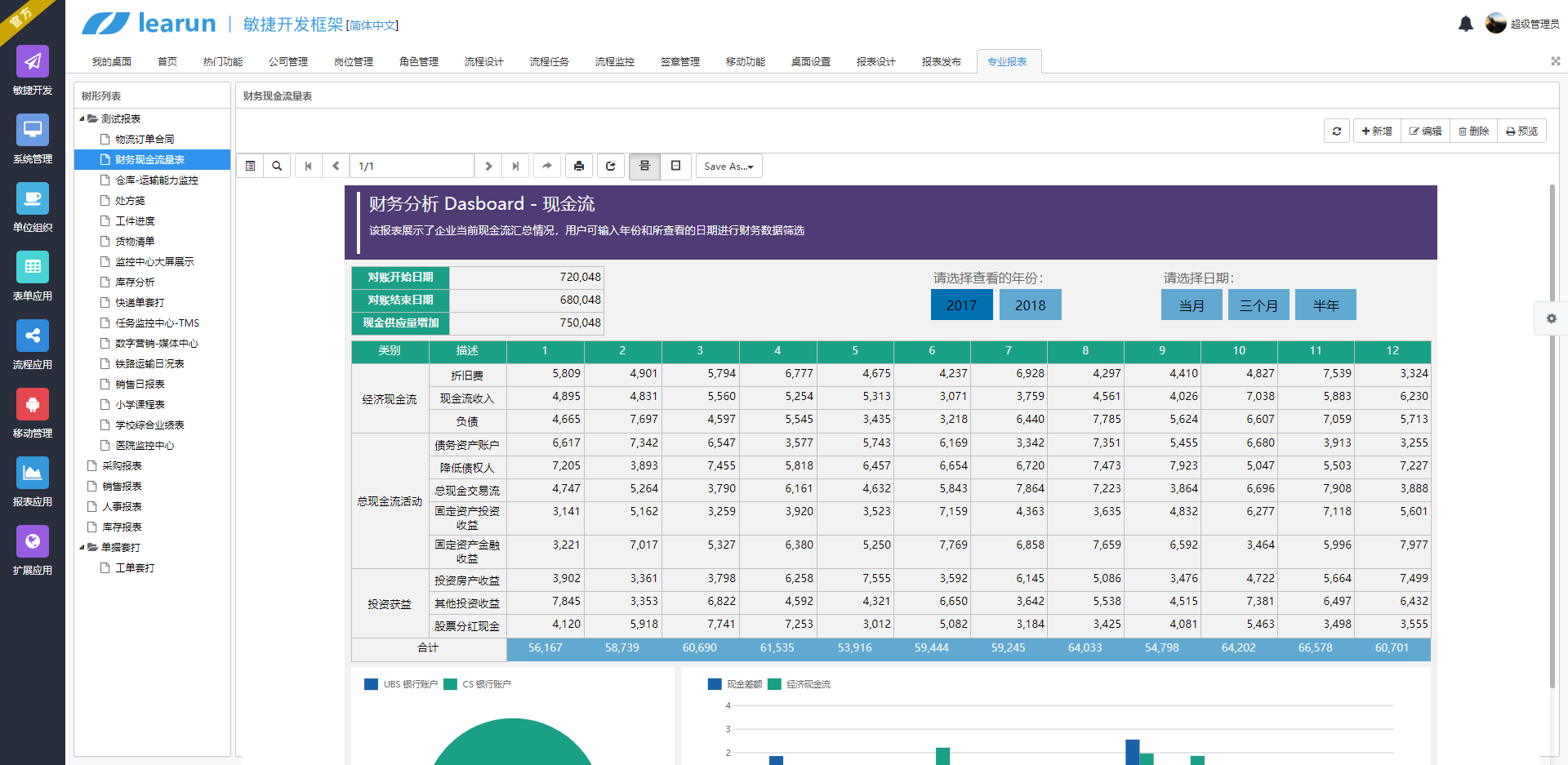Click 删除 delete button
This screenshot has height=765, width=1568.
[x=1474, y=131]
